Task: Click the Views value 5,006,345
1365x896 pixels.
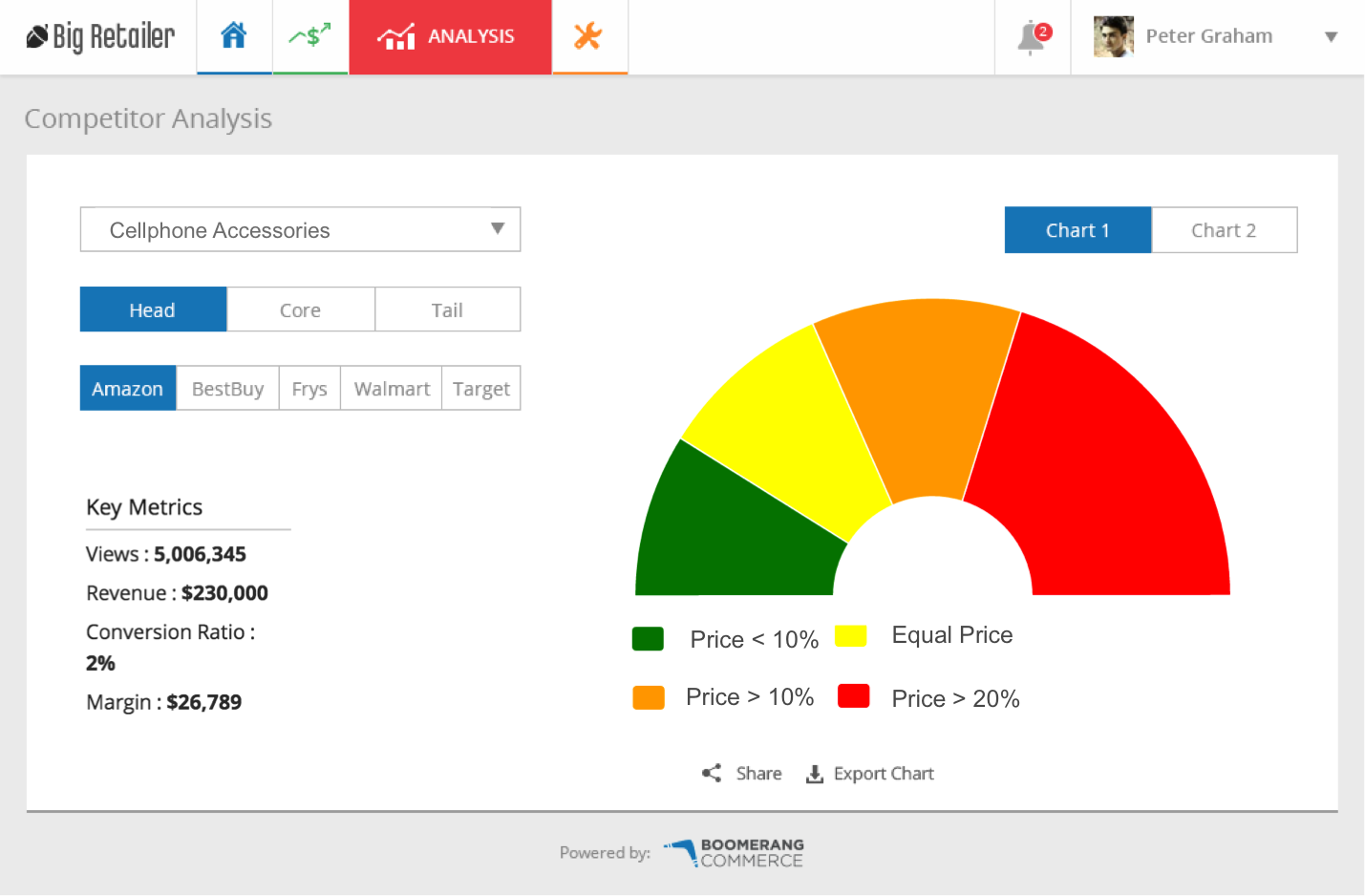Action: tap(200, 554)
